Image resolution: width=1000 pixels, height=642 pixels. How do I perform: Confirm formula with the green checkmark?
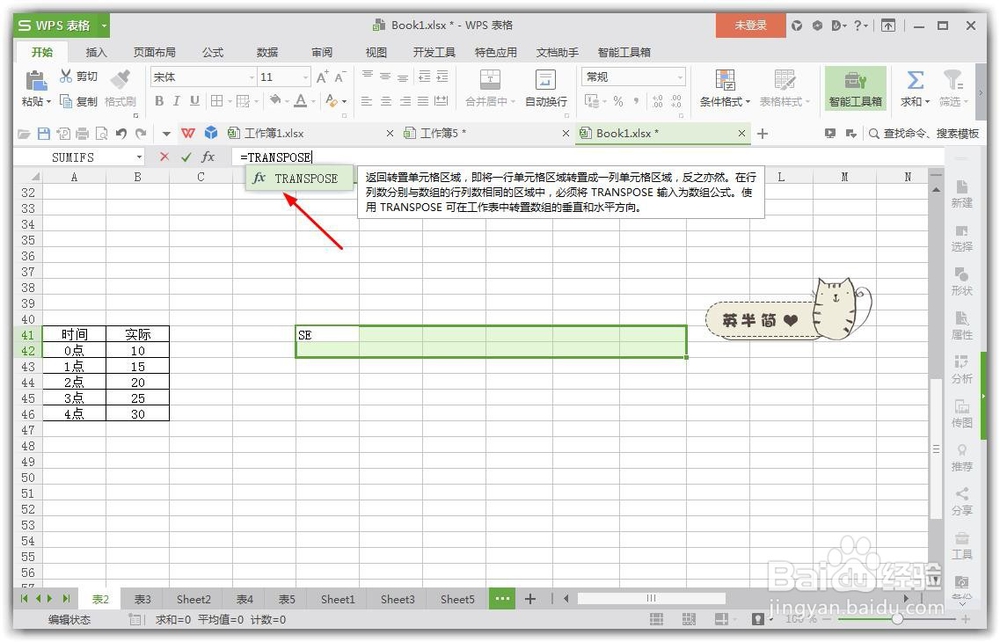point(185,156)
